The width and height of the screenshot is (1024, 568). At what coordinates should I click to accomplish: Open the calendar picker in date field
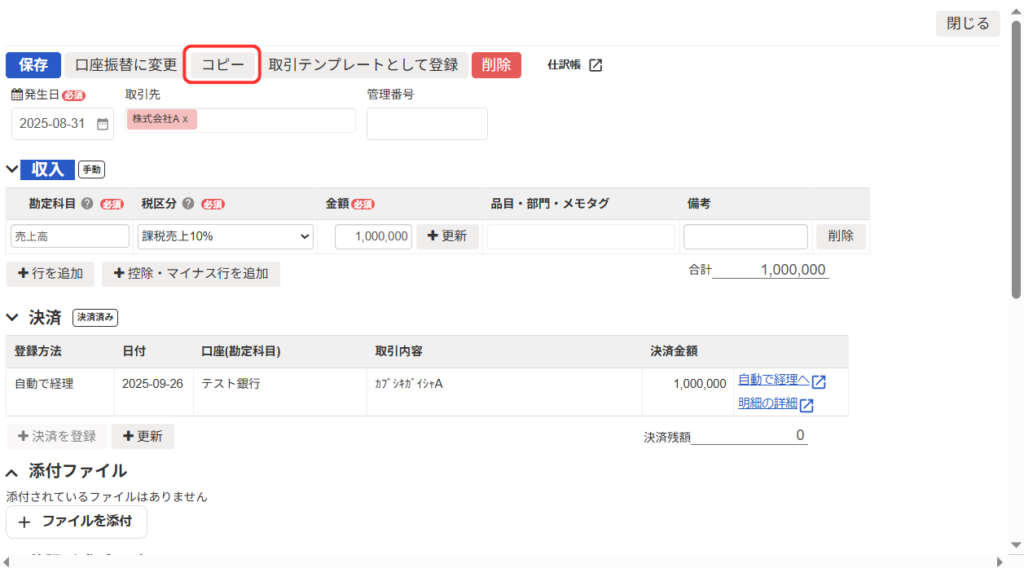point(102,124)
